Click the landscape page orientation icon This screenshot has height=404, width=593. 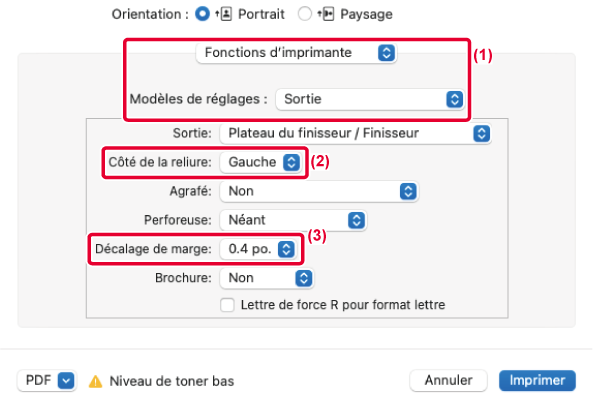pos(326,14)
